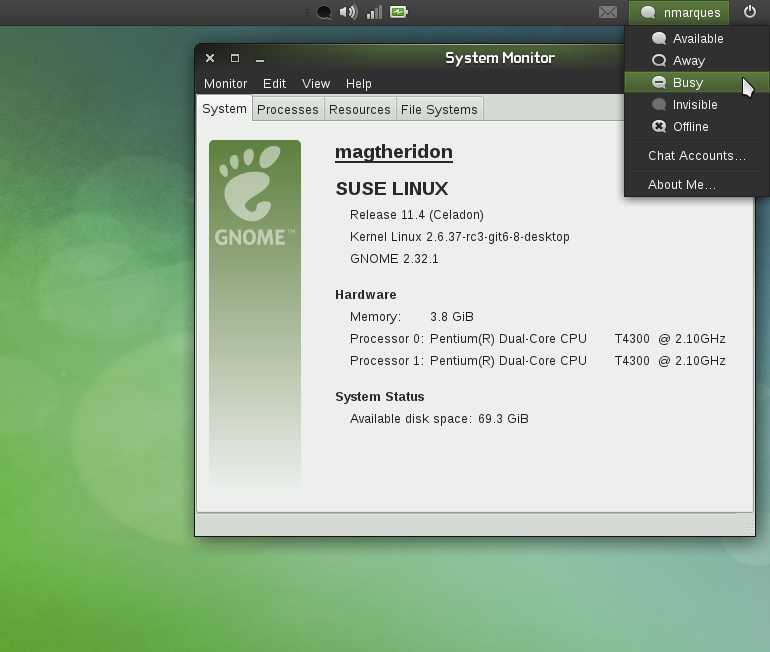Screen dimensions: 770x652
Task: Open the volume speaker icon
Action: [x=348, y=12]
